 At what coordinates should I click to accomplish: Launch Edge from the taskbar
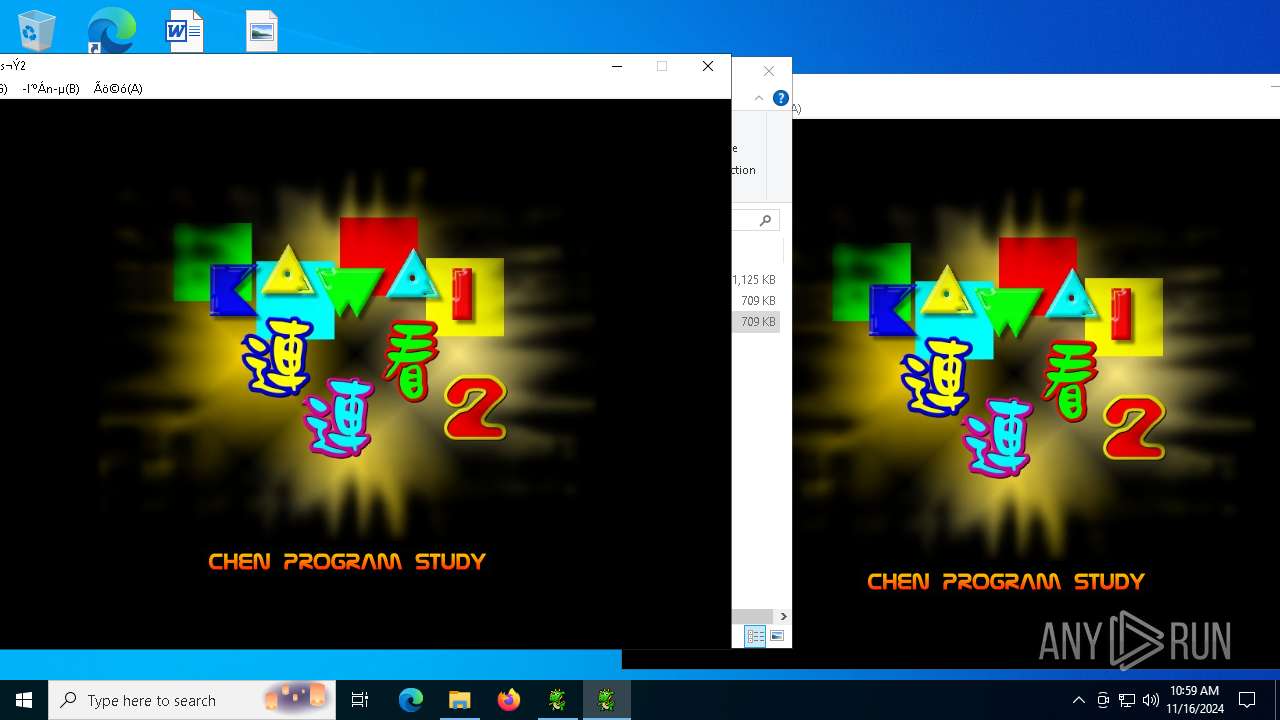(411, 700)
